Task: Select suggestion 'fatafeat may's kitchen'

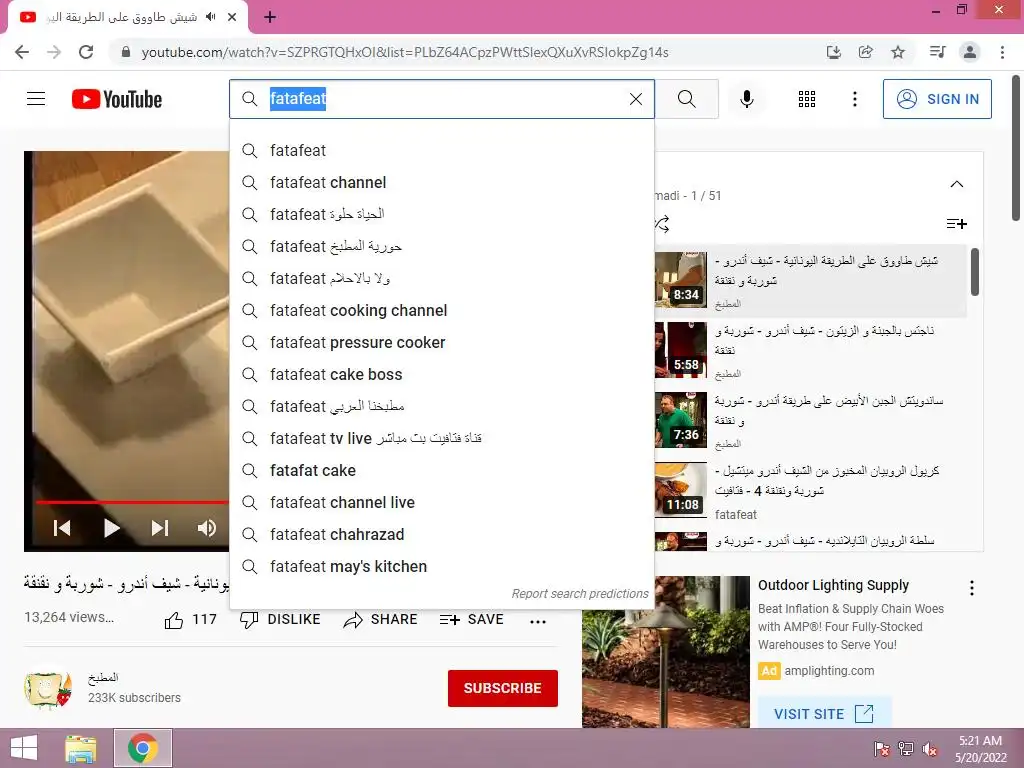Action: (441, 566)
